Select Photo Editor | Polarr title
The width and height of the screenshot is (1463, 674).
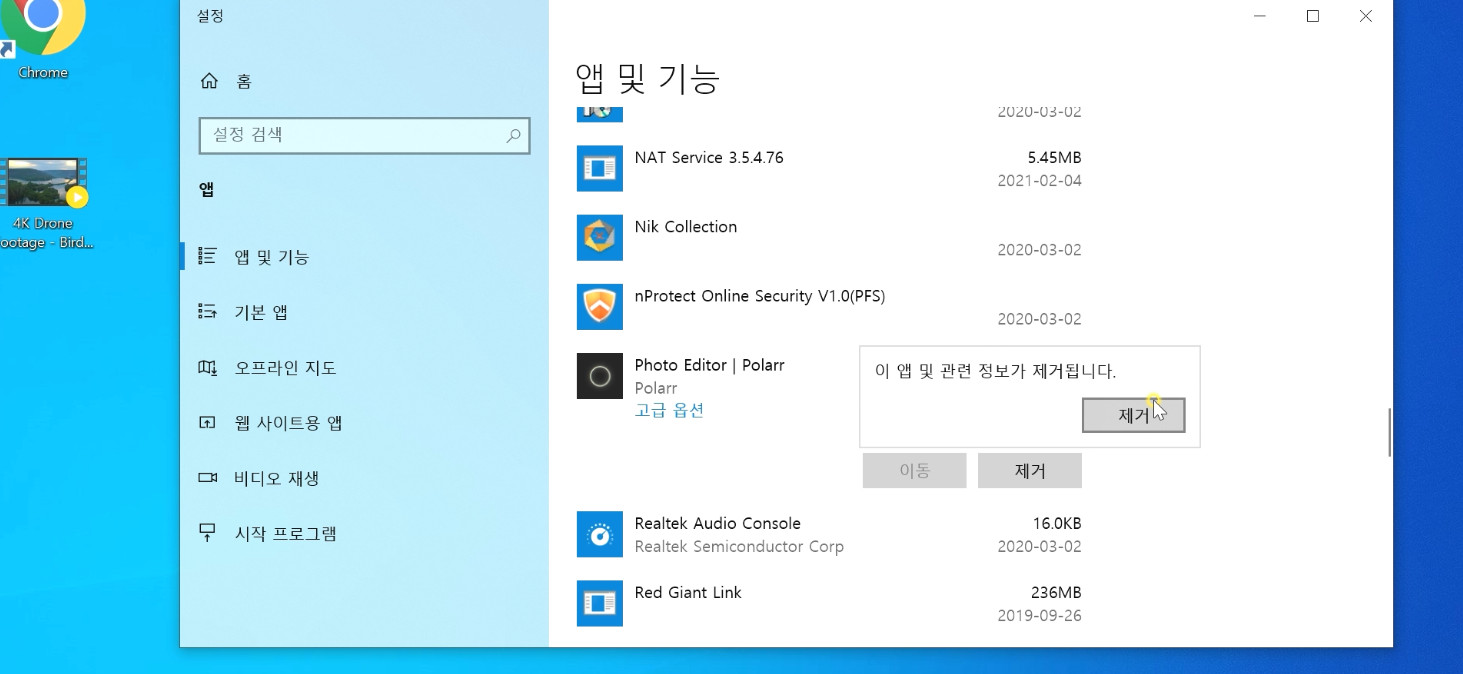click(709, 365)
